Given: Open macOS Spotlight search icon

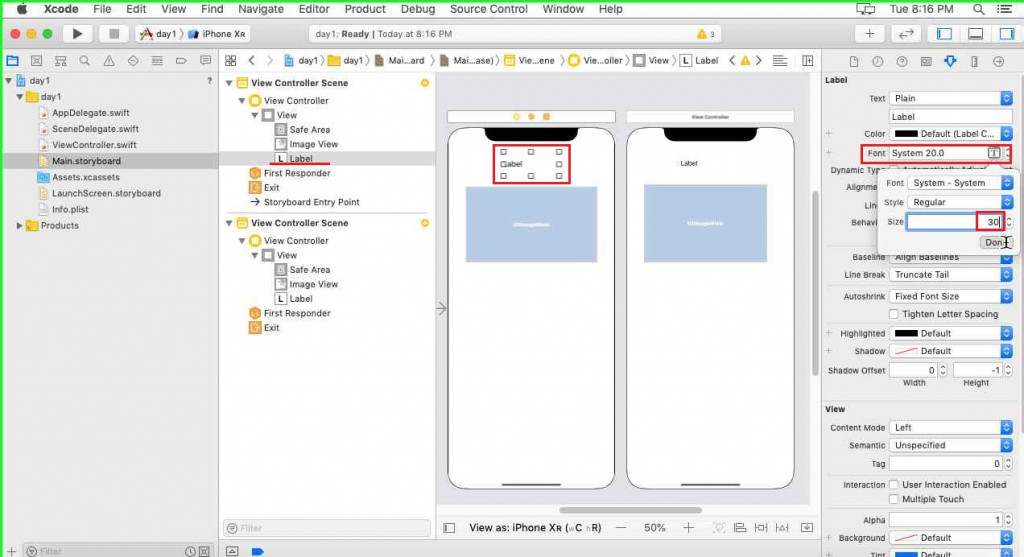Looking at the screenshot, I should pos(978,9).
